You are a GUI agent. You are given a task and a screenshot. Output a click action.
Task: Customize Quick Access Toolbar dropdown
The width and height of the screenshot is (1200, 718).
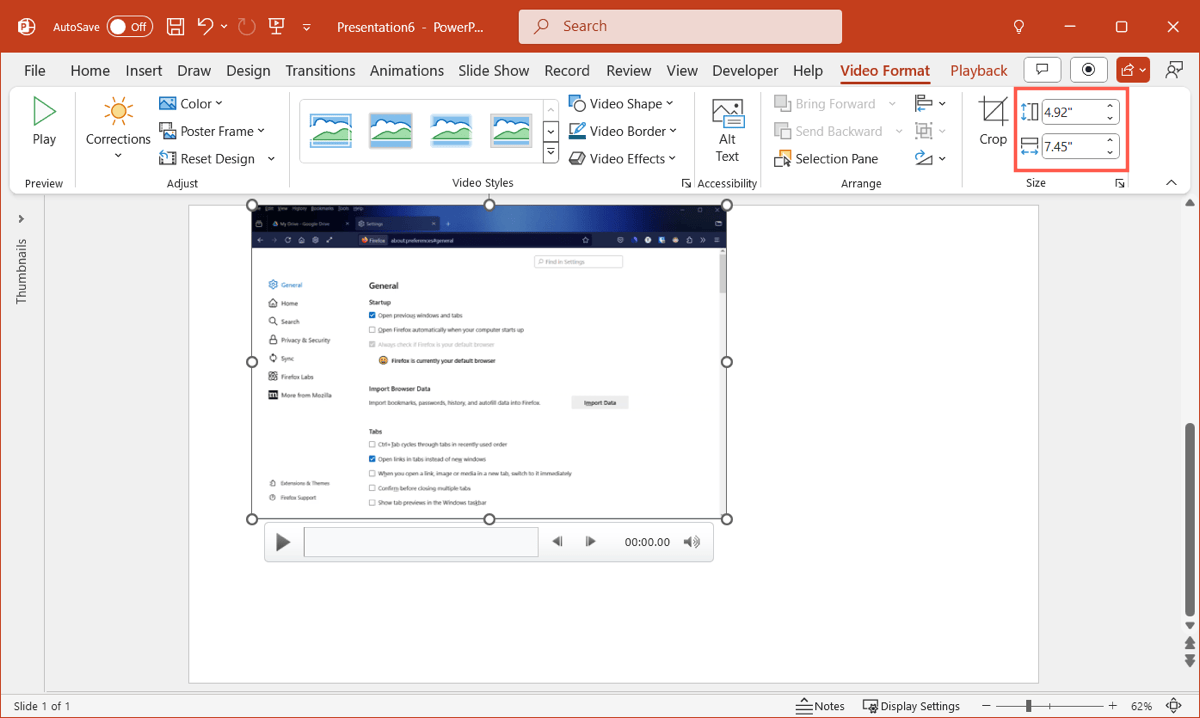306,27
